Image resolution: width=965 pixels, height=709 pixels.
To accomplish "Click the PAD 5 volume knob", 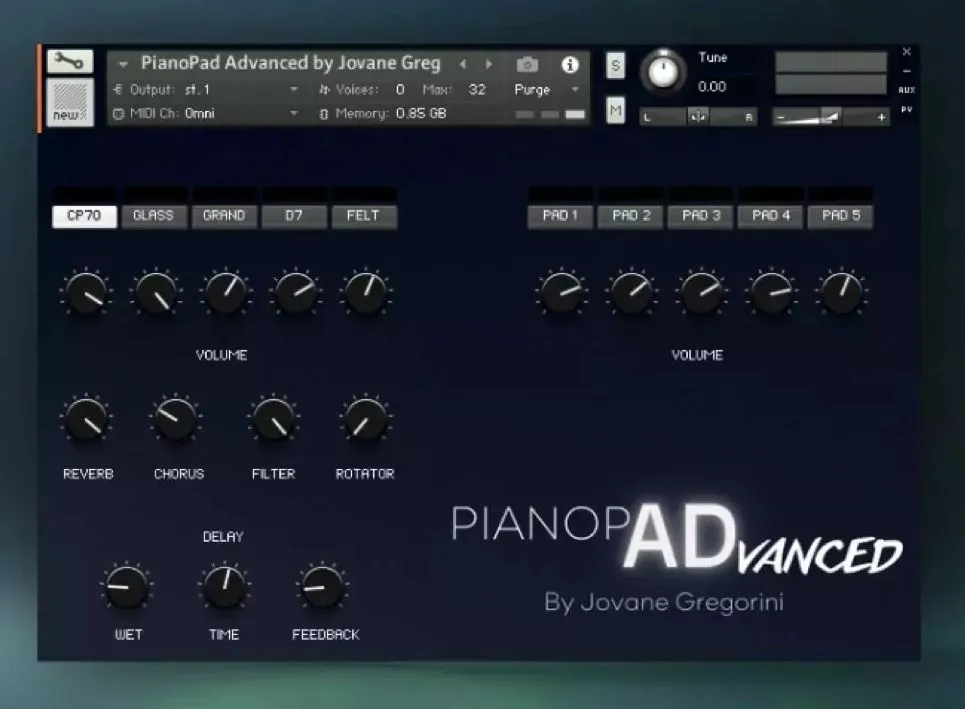I will (841, 293).
